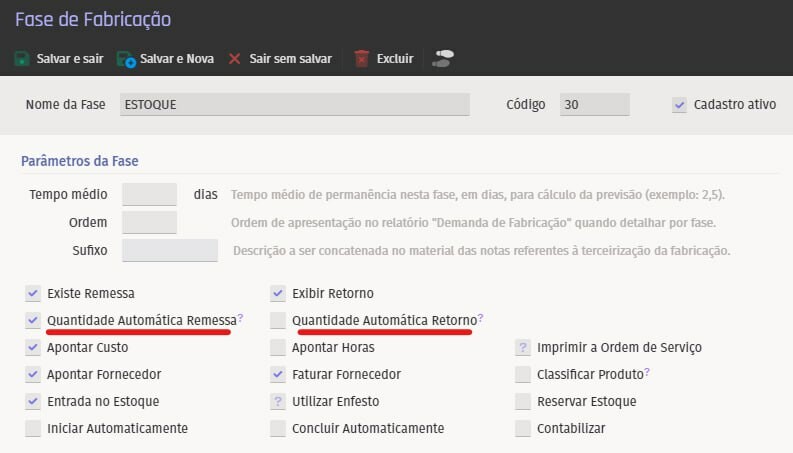Uncheck the Existe Remessa checkbox
The height and width of the screenshot is (453, 793).
click(33, 294)
